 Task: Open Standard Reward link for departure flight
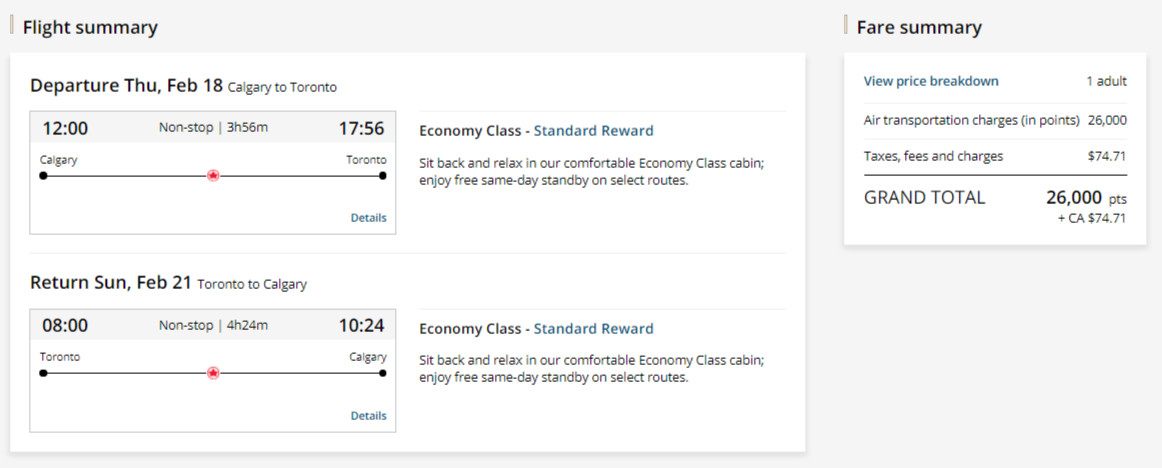point(593,131)
